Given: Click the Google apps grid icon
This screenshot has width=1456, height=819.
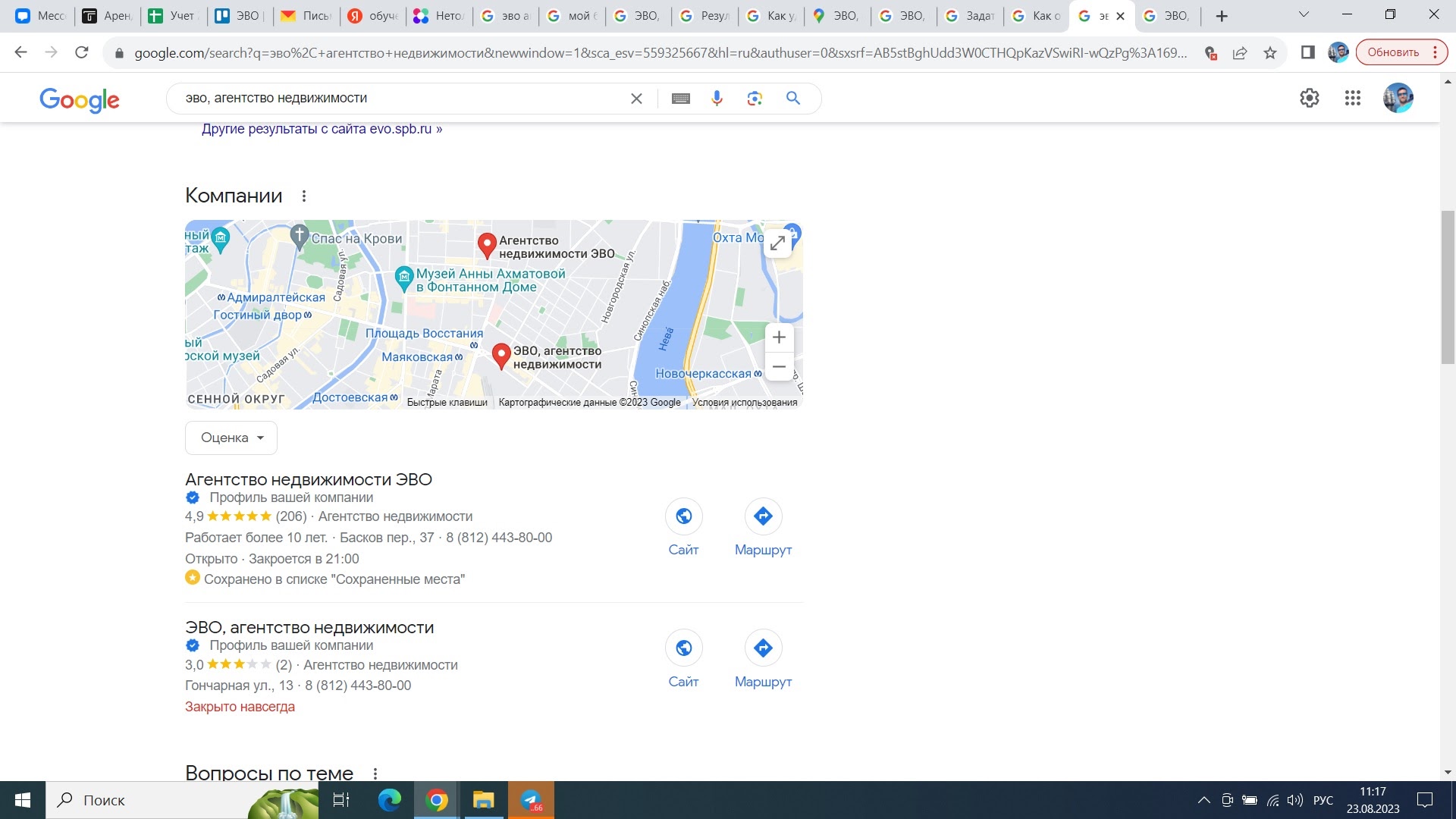Looking at the screenshot, I should click(1352, 98).
